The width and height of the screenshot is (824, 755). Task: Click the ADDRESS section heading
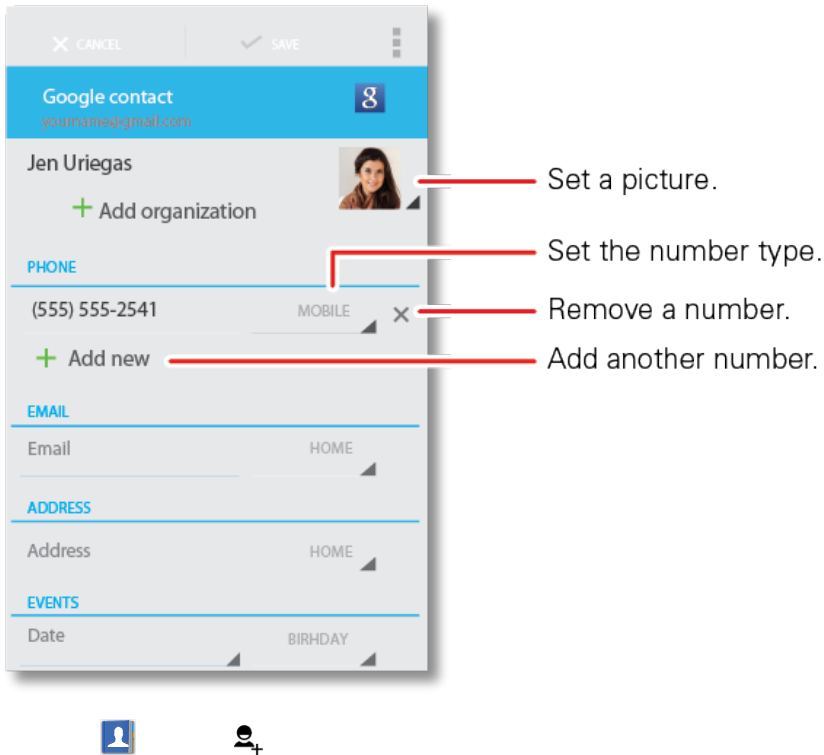[59, 508]
